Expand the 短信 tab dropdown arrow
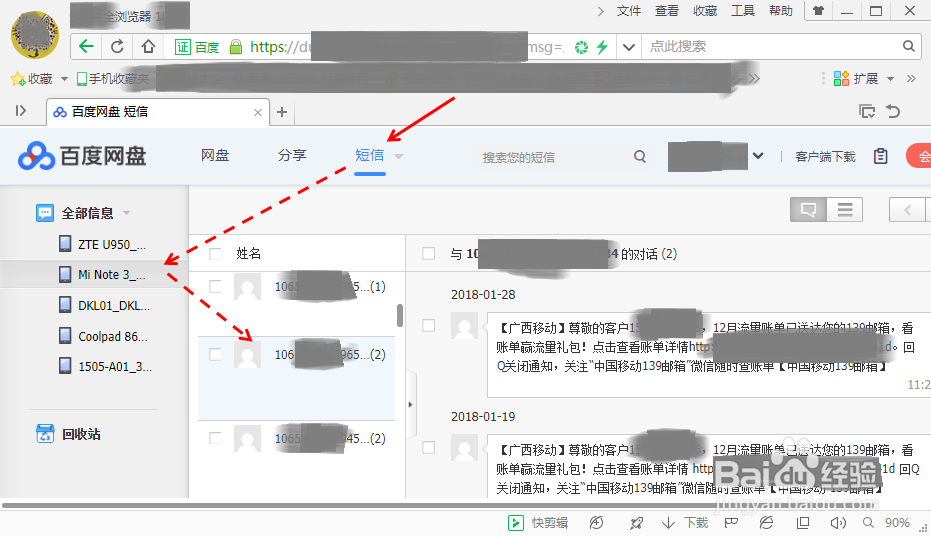The height and width of the screenshot is (536, 931). tap(398, 157)
